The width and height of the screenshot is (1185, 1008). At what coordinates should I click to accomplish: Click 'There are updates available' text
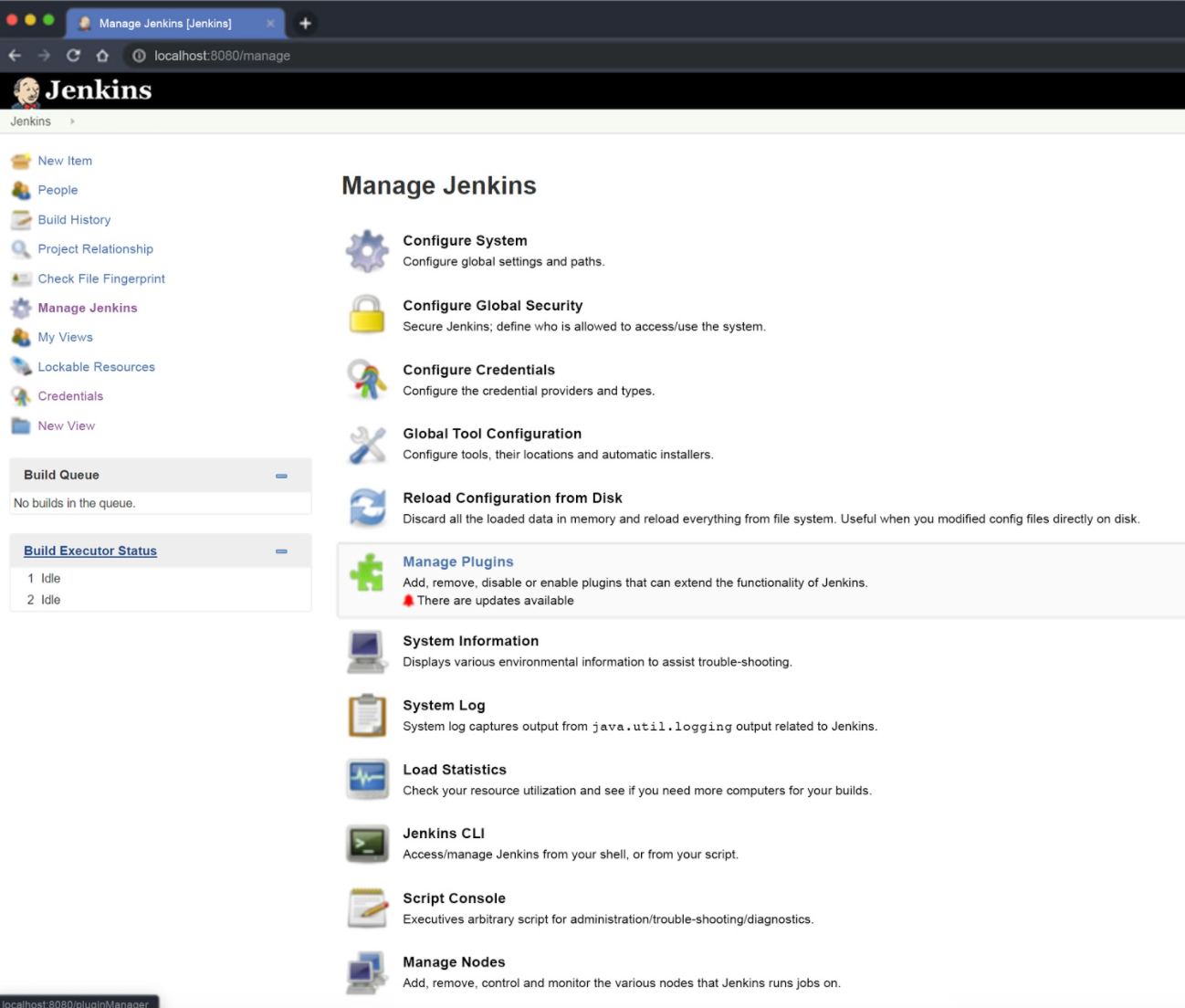(x=496, y=601)
